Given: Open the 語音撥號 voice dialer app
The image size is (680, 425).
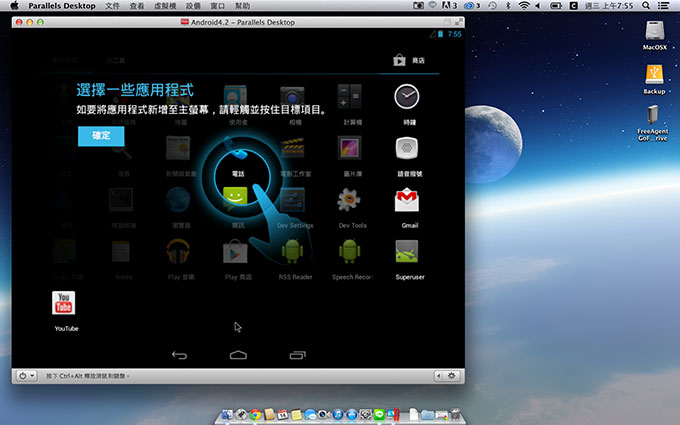Looking at the screenshot, I should pos(407,148).
